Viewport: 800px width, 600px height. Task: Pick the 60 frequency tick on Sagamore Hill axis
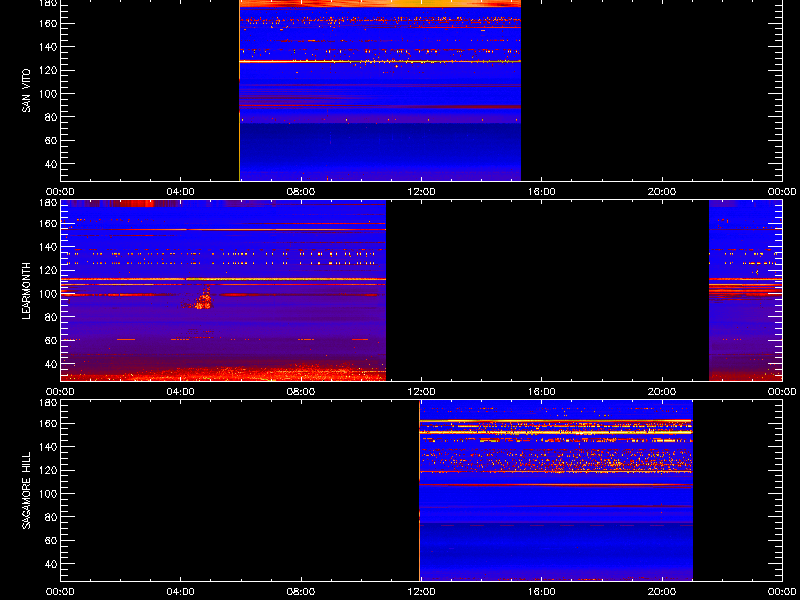52,541
